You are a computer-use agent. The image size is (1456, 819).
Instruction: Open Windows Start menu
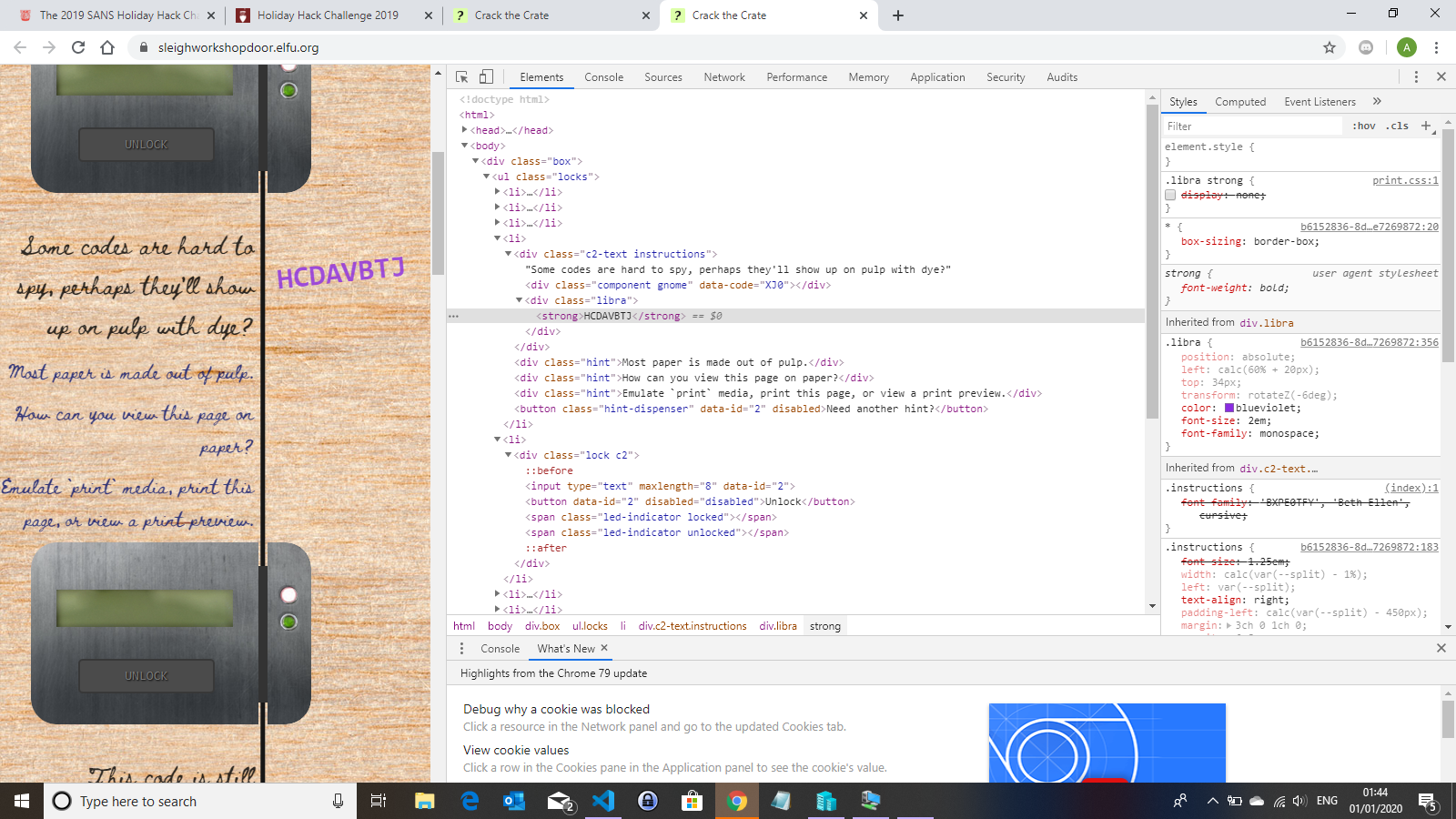pos(22,801)
